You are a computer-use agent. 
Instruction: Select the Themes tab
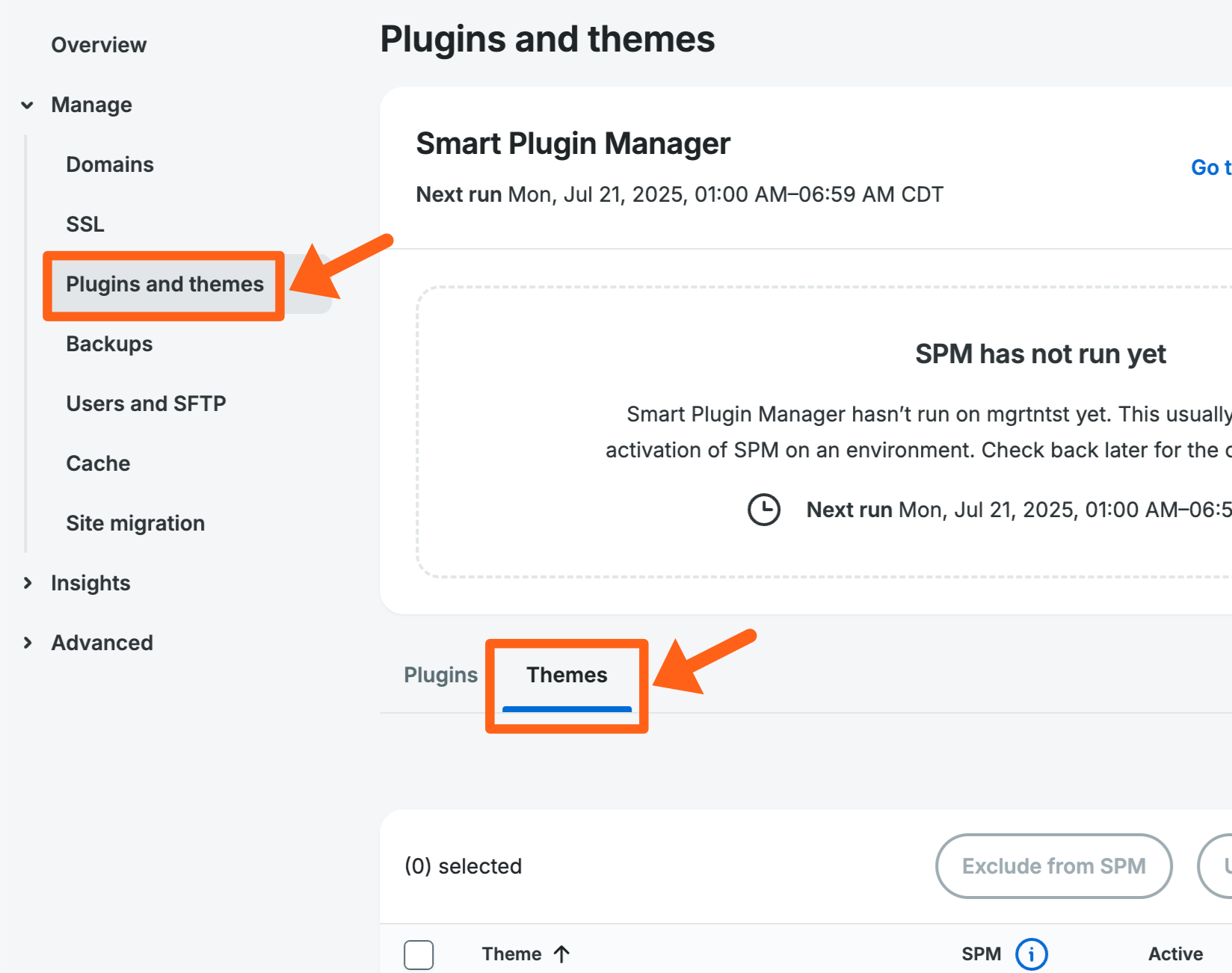pos(567,675)
